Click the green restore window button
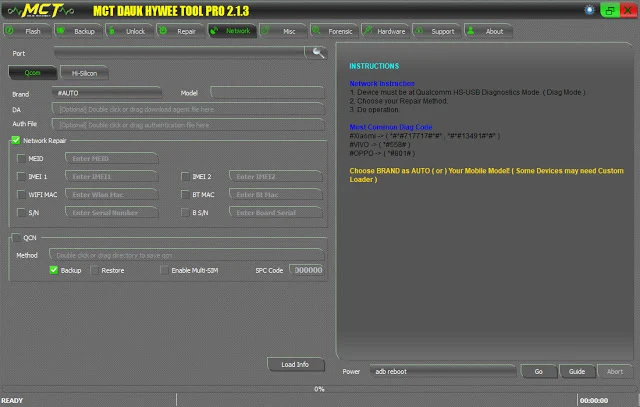The image size is (640, 407). (x=609, y=11)
